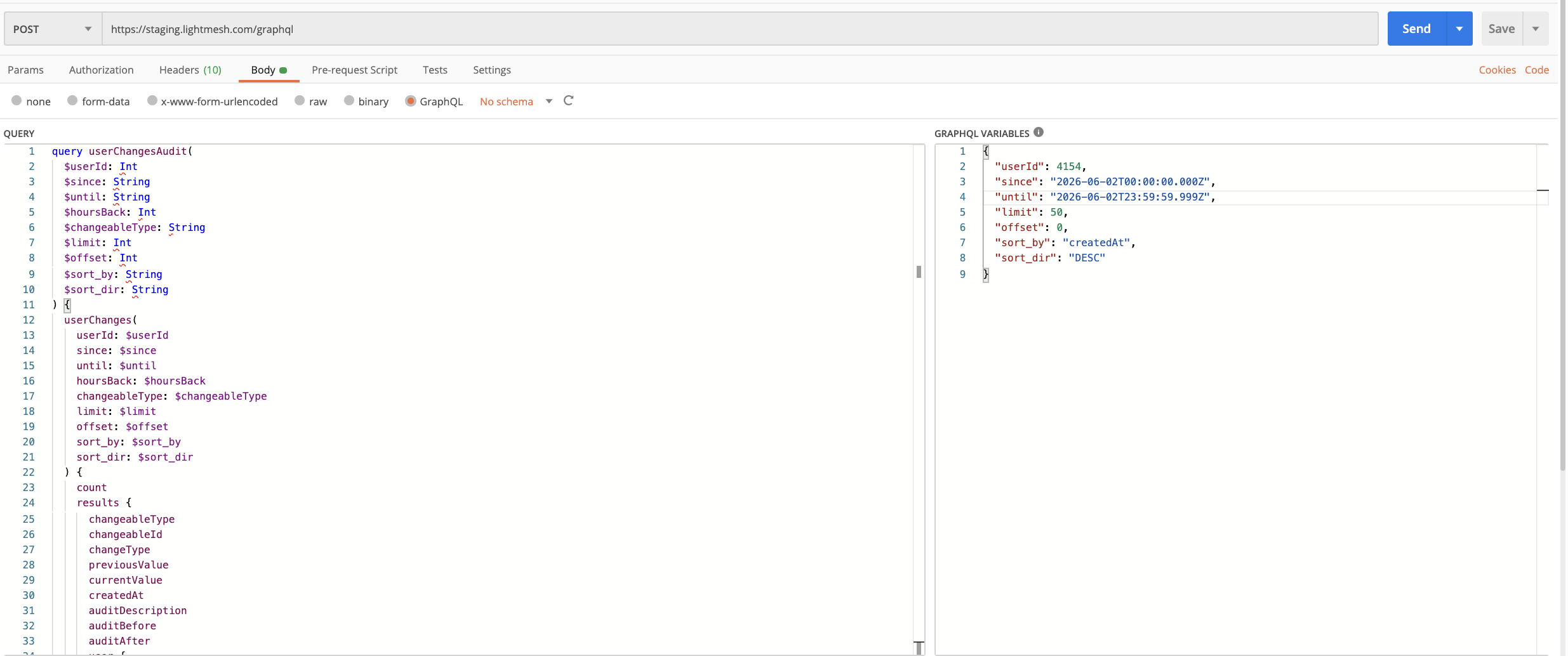This screenshot has height=656, width=1568.
Task: Click the "offset": 0 variable line
Action: [x=1032, y=227]
